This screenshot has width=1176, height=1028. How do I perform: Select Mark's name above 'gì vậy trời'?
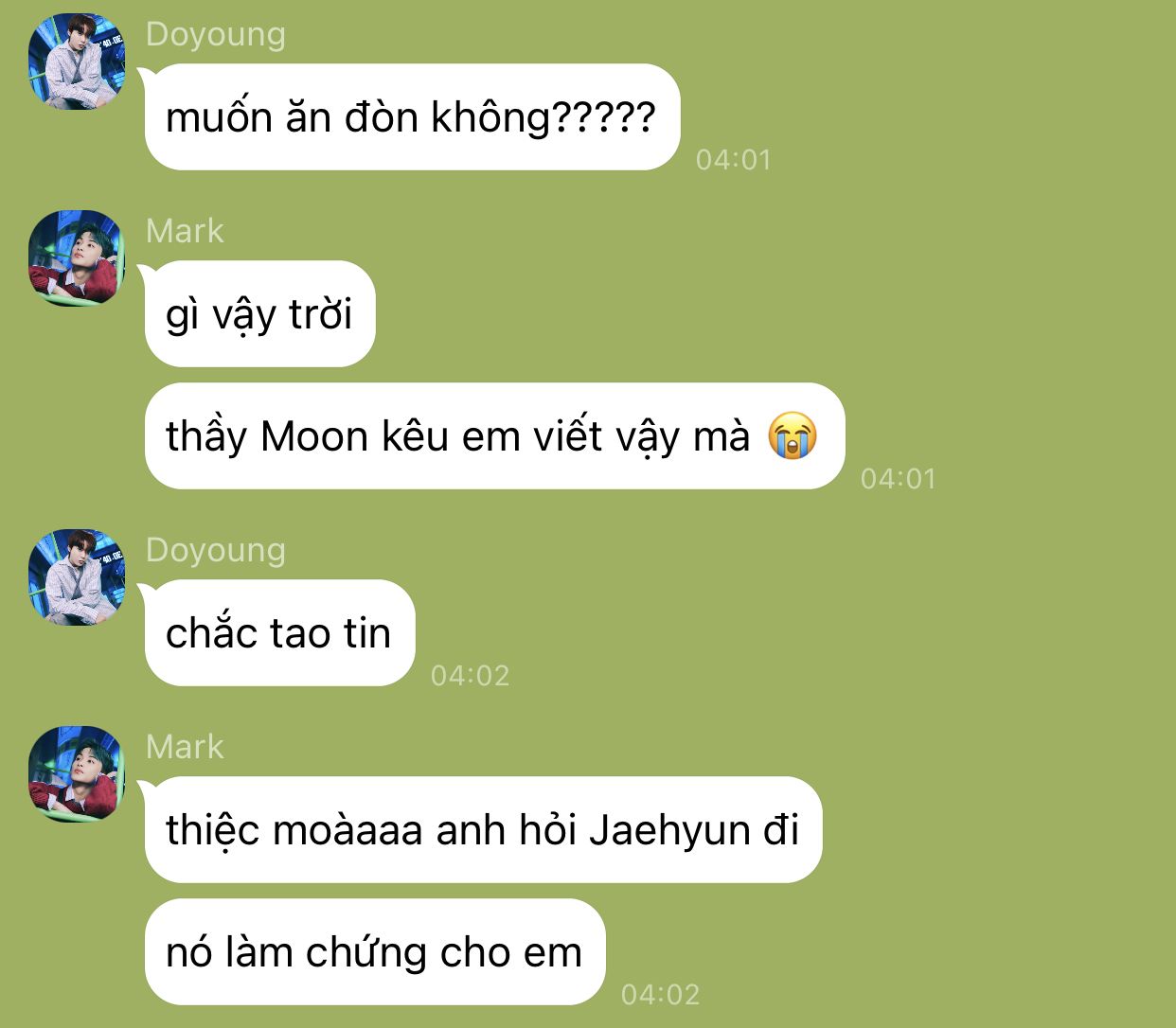(185, 231)
